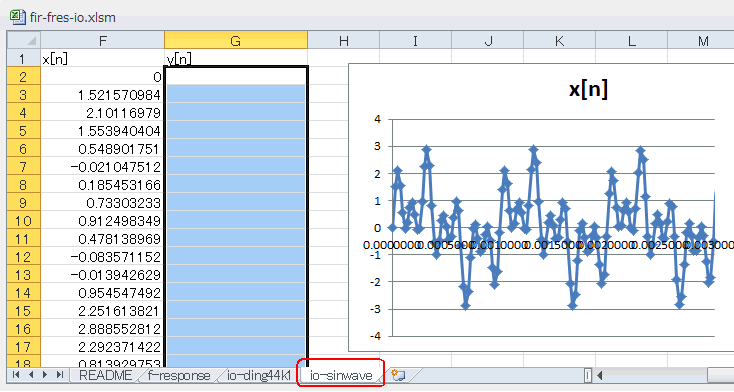Click cell containing 0.185453166

(x=103, y=185)
